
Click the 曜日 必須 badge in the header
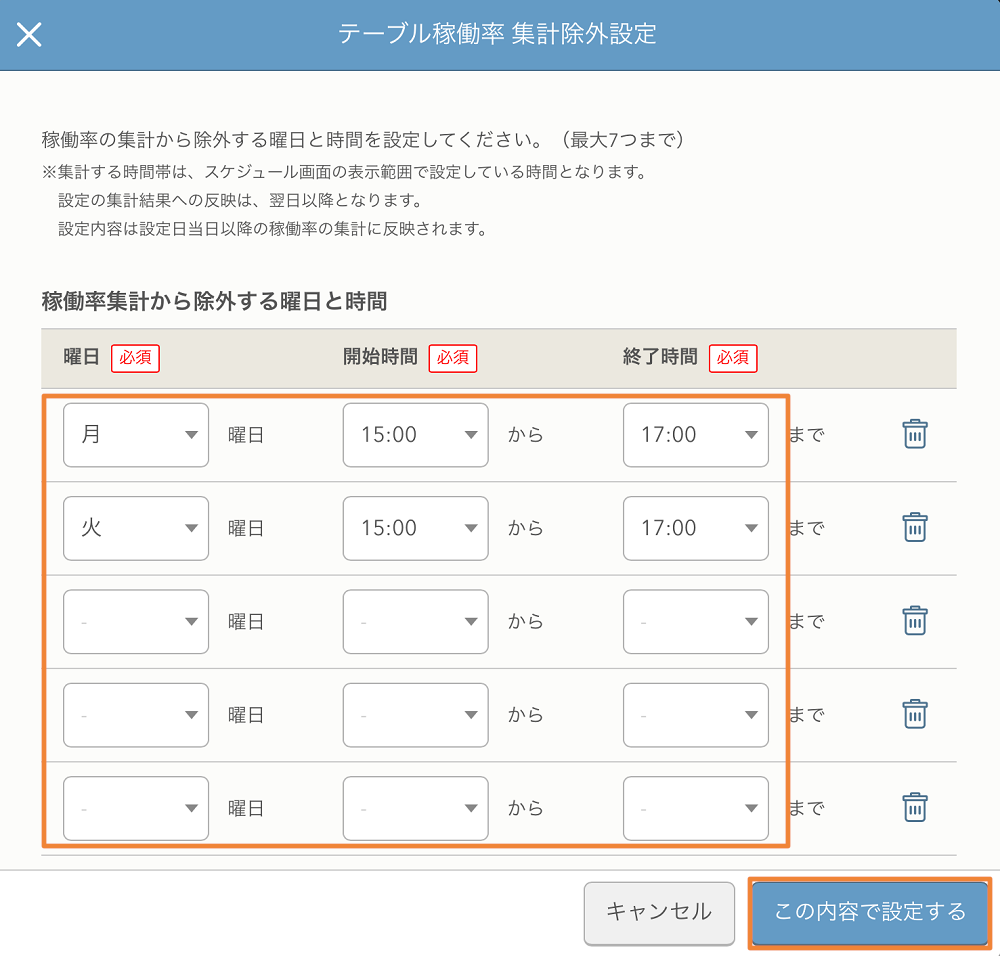(136, 358)
